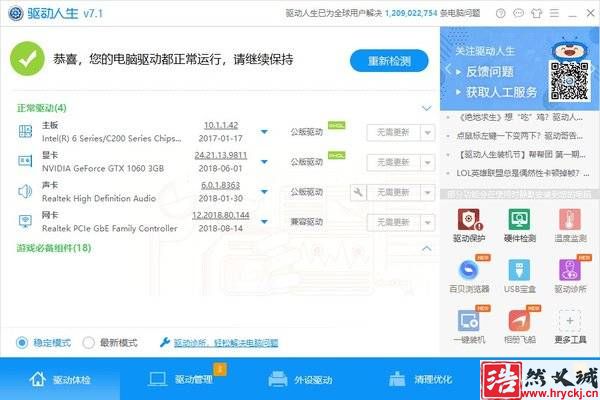Click audio version 6.0.1.8363

point(221,185)
